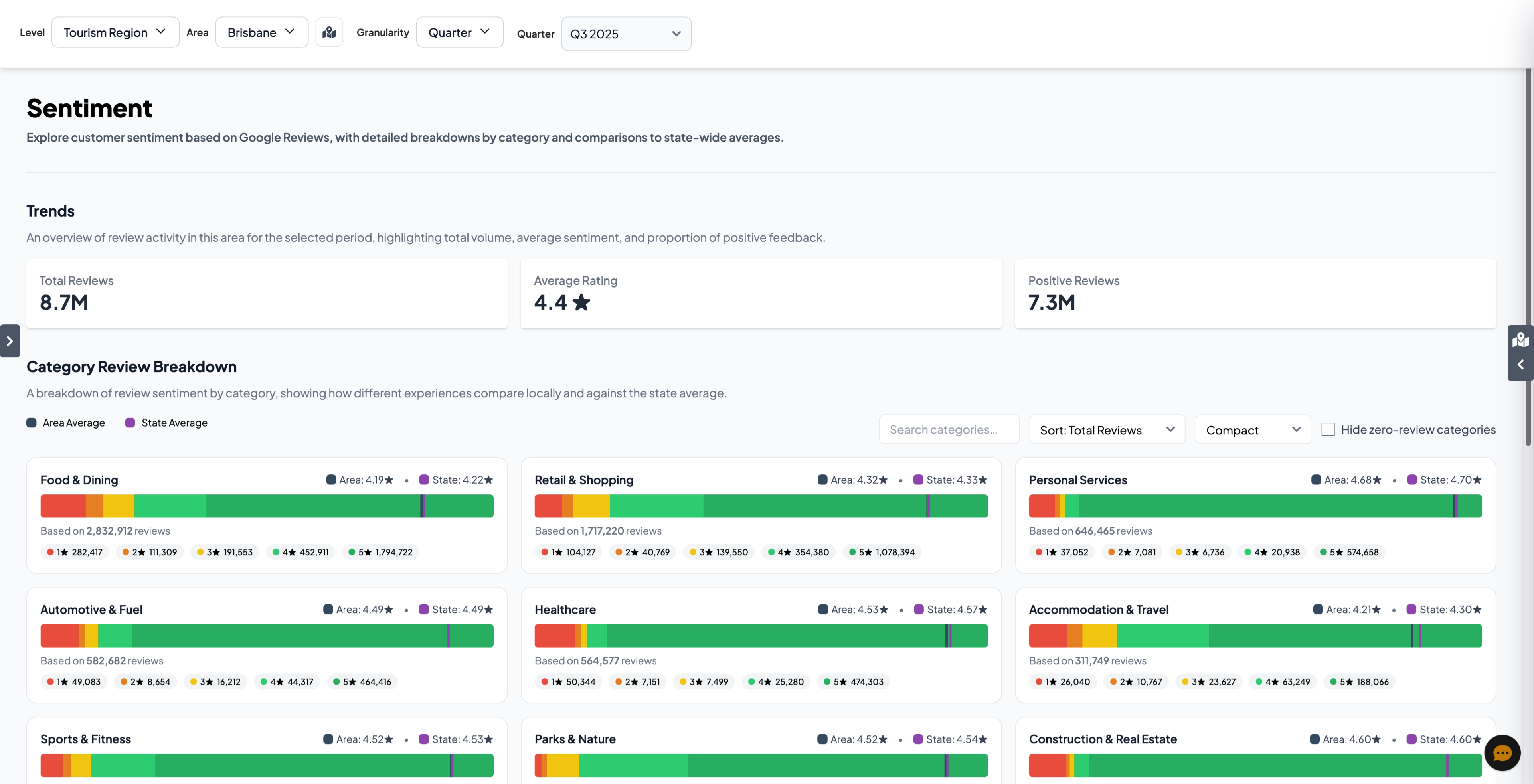This screenshot has height=784, width=1534.
Task: Open the Granularity Quarter dropdown
Action: click(459, 32)
